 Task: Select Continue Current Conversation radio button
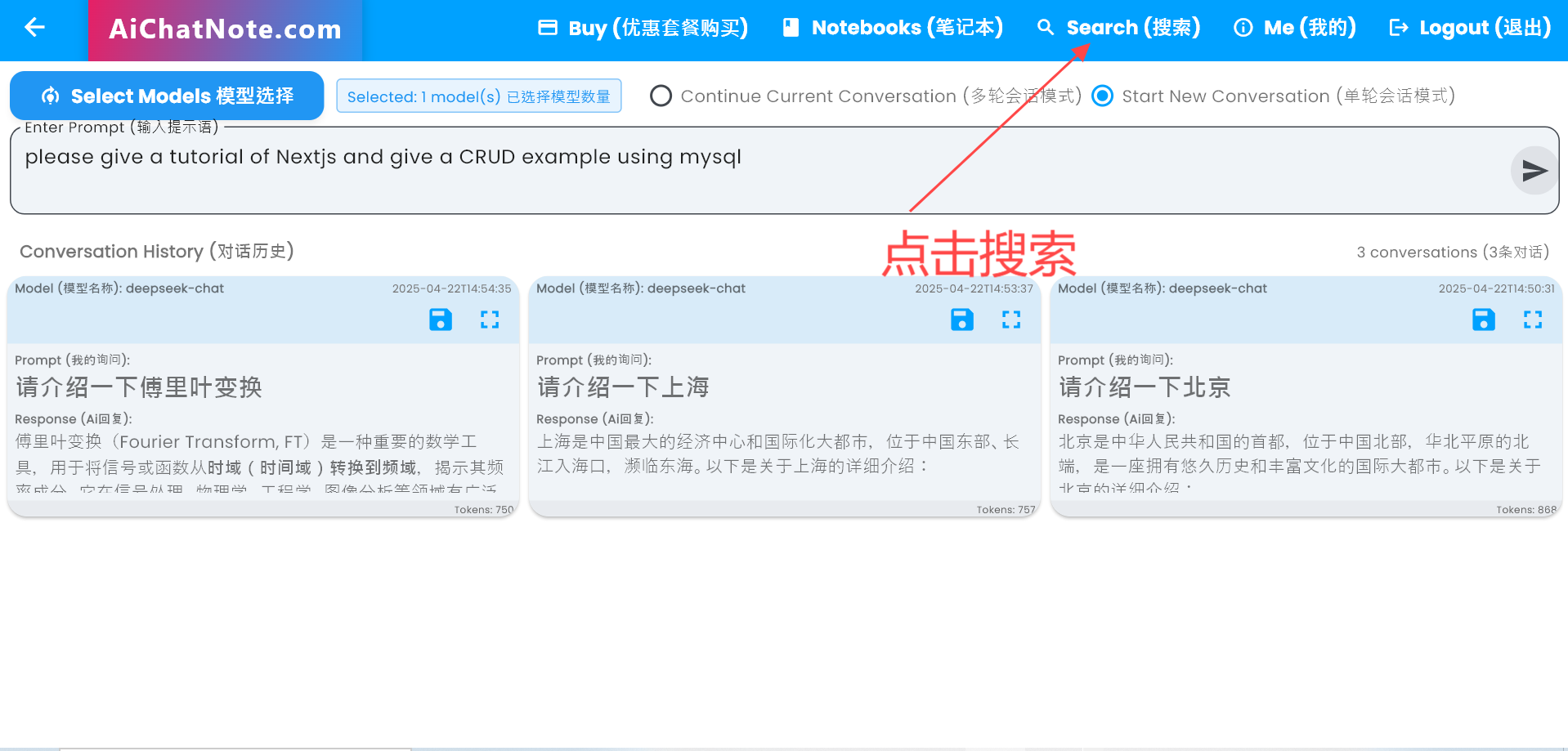[661, 96]
